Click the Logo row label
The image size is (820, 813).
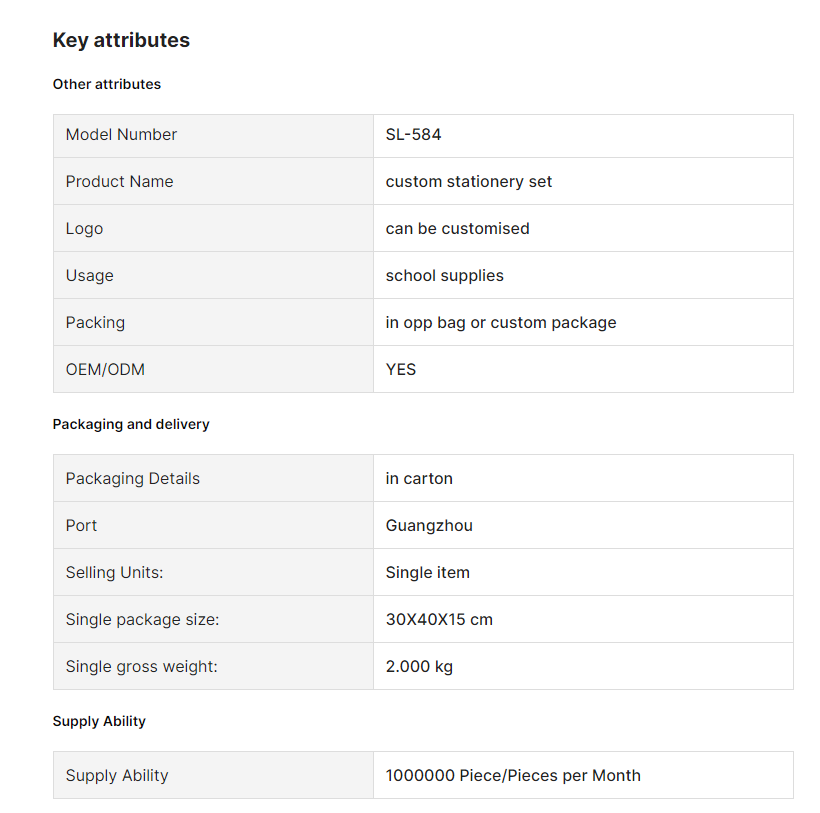tap(84, 229)
